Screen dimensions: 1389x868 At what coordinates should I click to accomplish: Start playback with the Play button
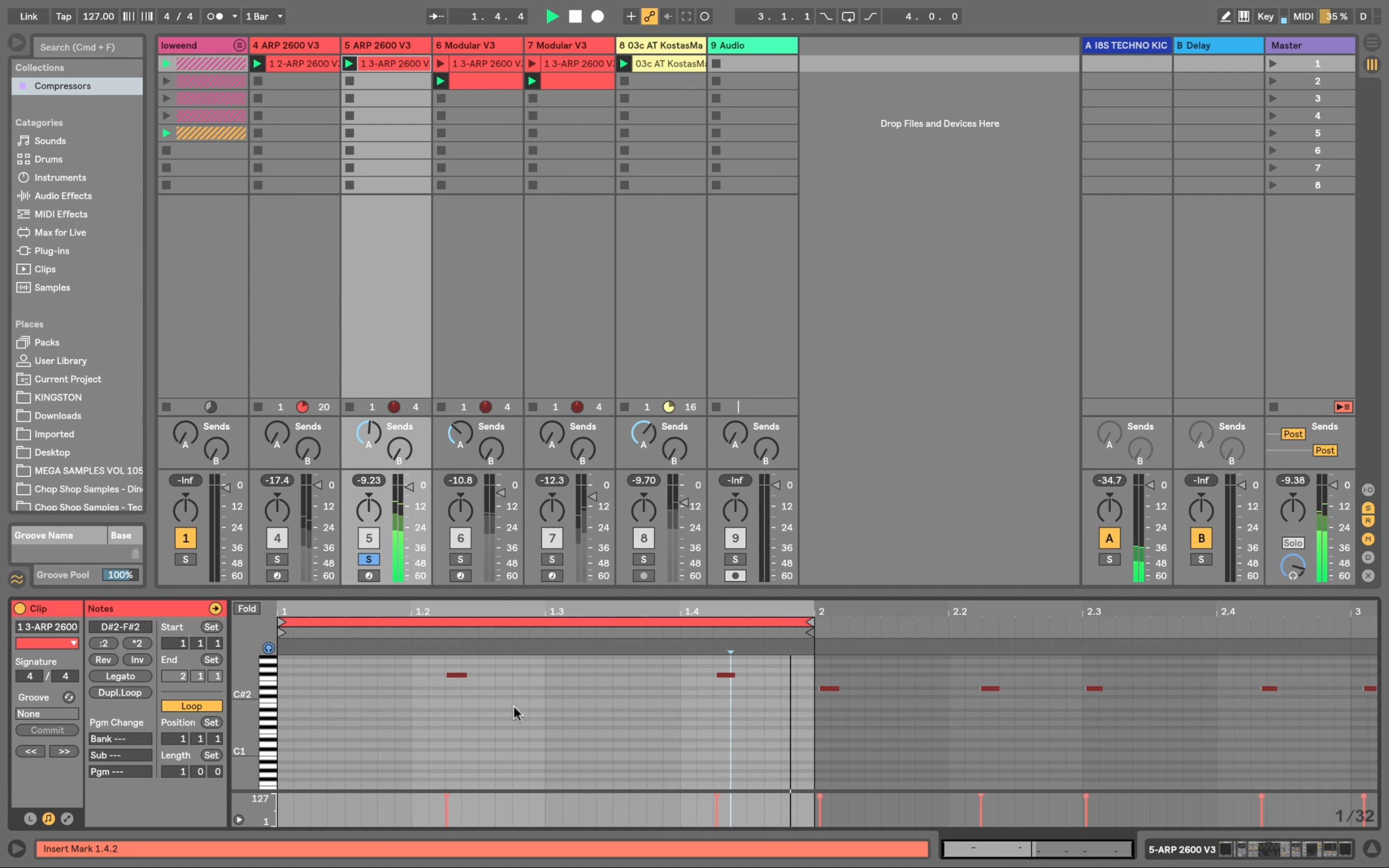click(552, 16)
